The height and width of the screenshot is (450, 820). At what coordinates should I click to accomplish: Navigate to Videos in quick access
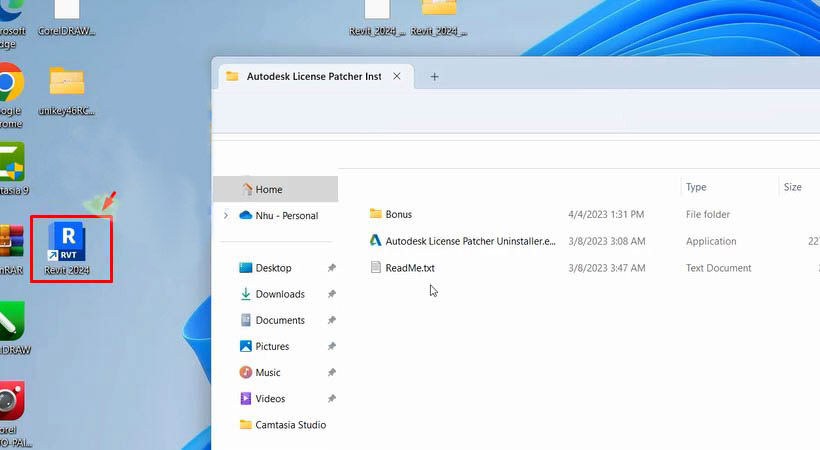[x=270, y=399]
